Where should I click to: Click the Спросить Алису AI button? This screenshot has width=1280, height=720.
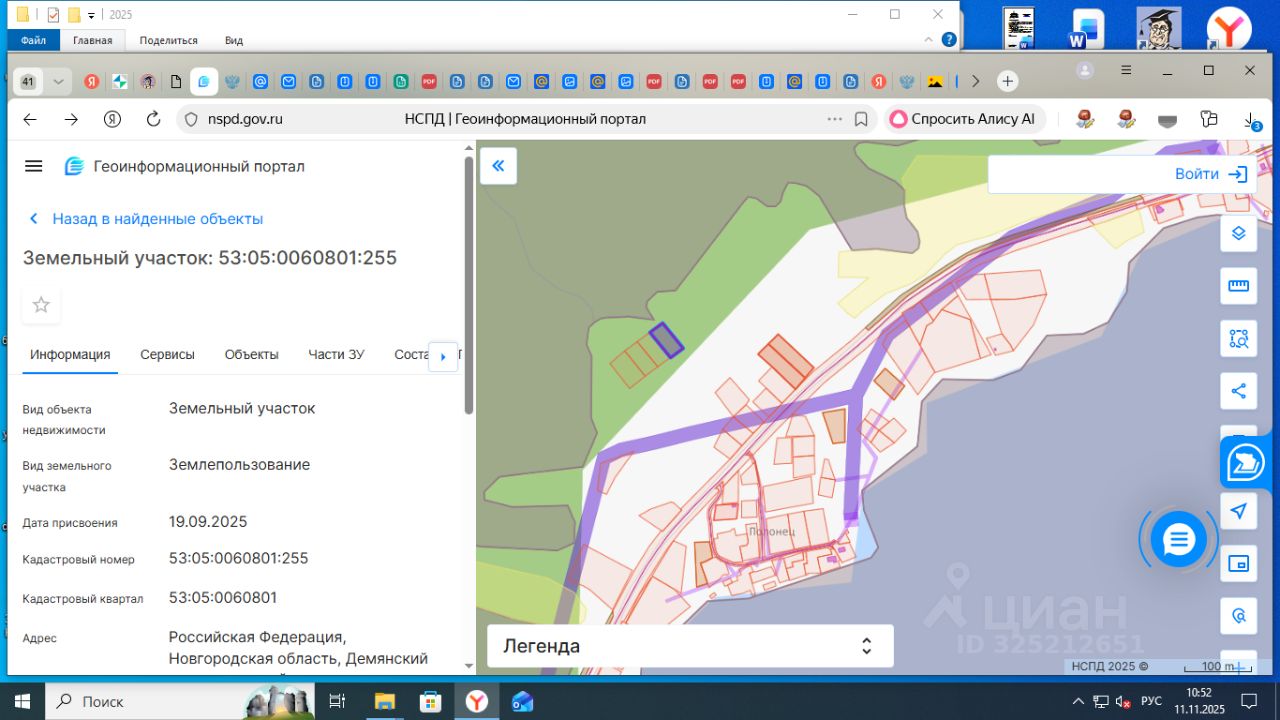tap(963, 119)
